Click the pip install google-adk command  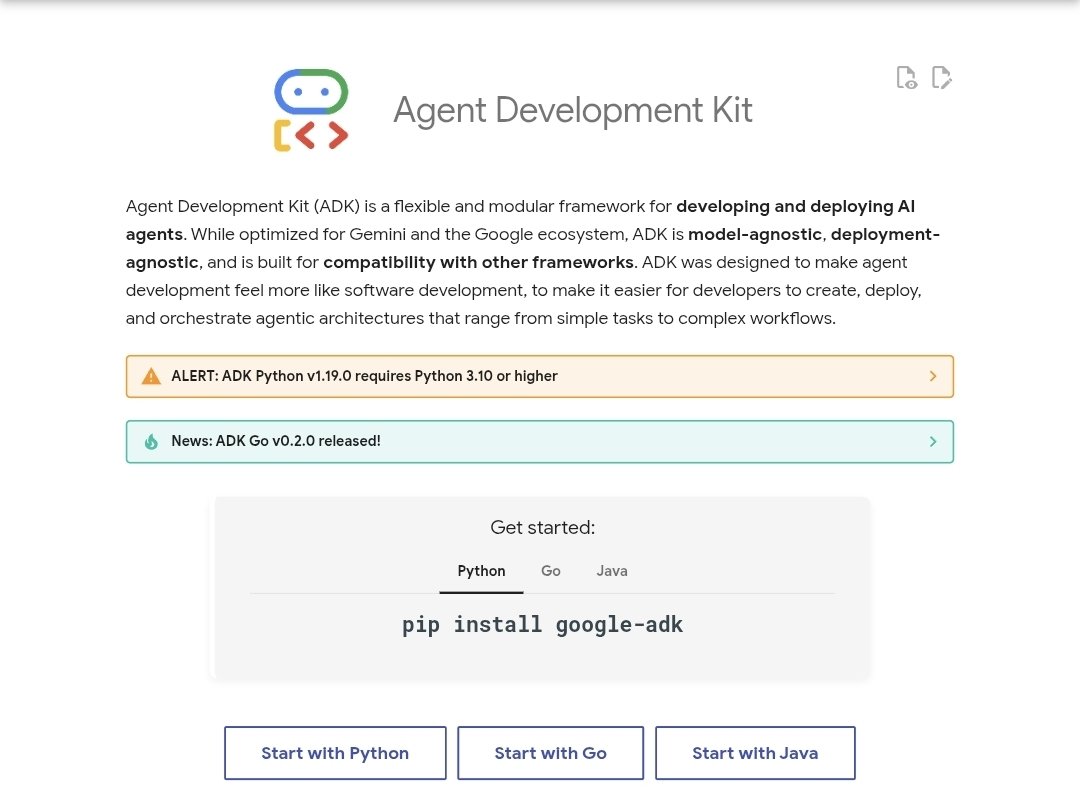(x=543, y=625)
